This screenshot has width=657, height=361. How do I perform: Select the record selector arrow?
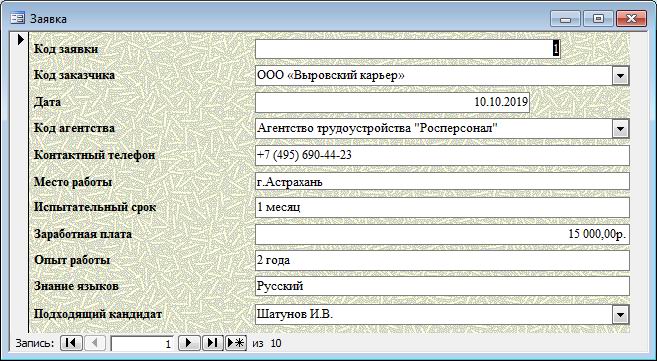point(21,39)
